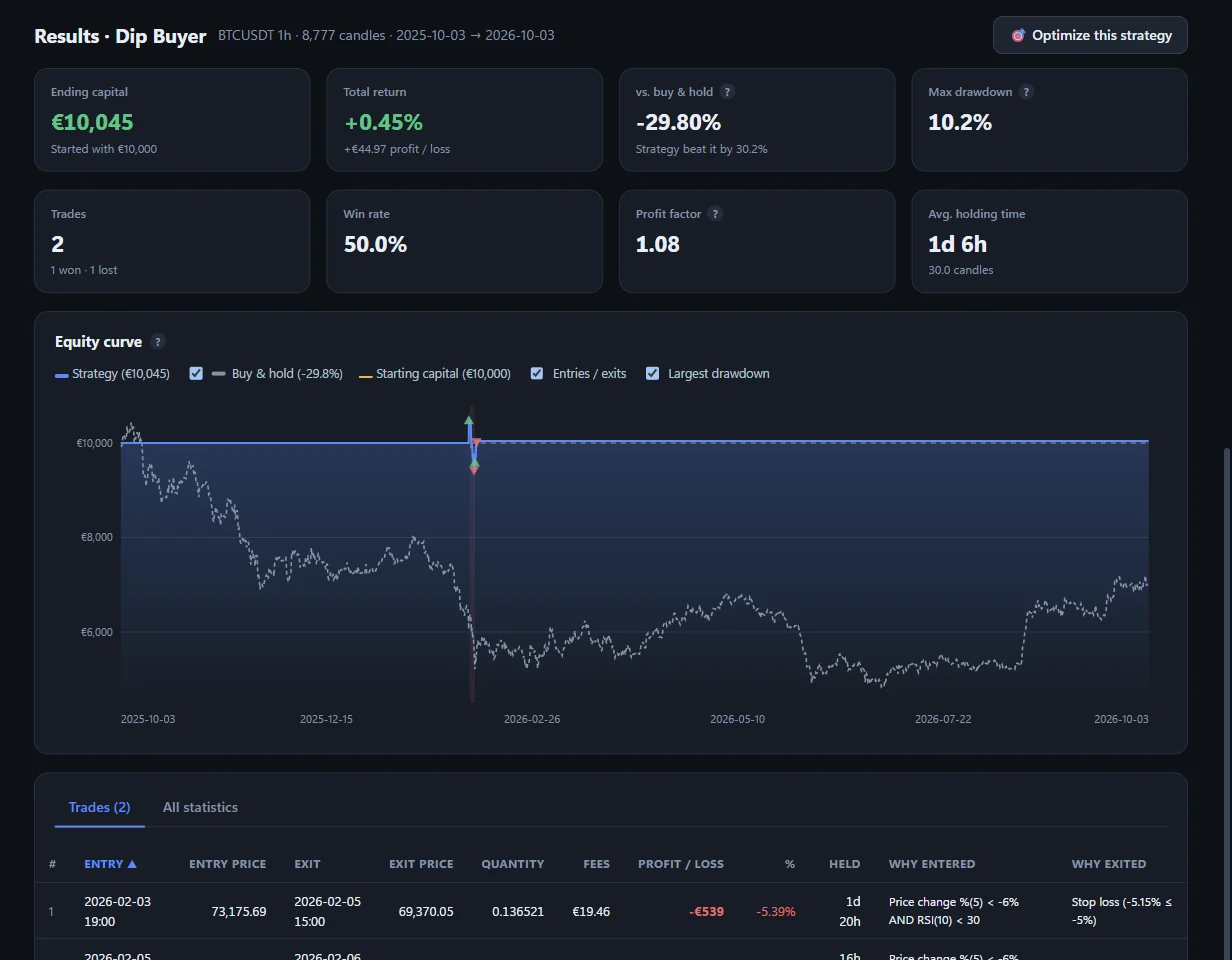Sort by WHY EXITED column header

coord(1109,864)
